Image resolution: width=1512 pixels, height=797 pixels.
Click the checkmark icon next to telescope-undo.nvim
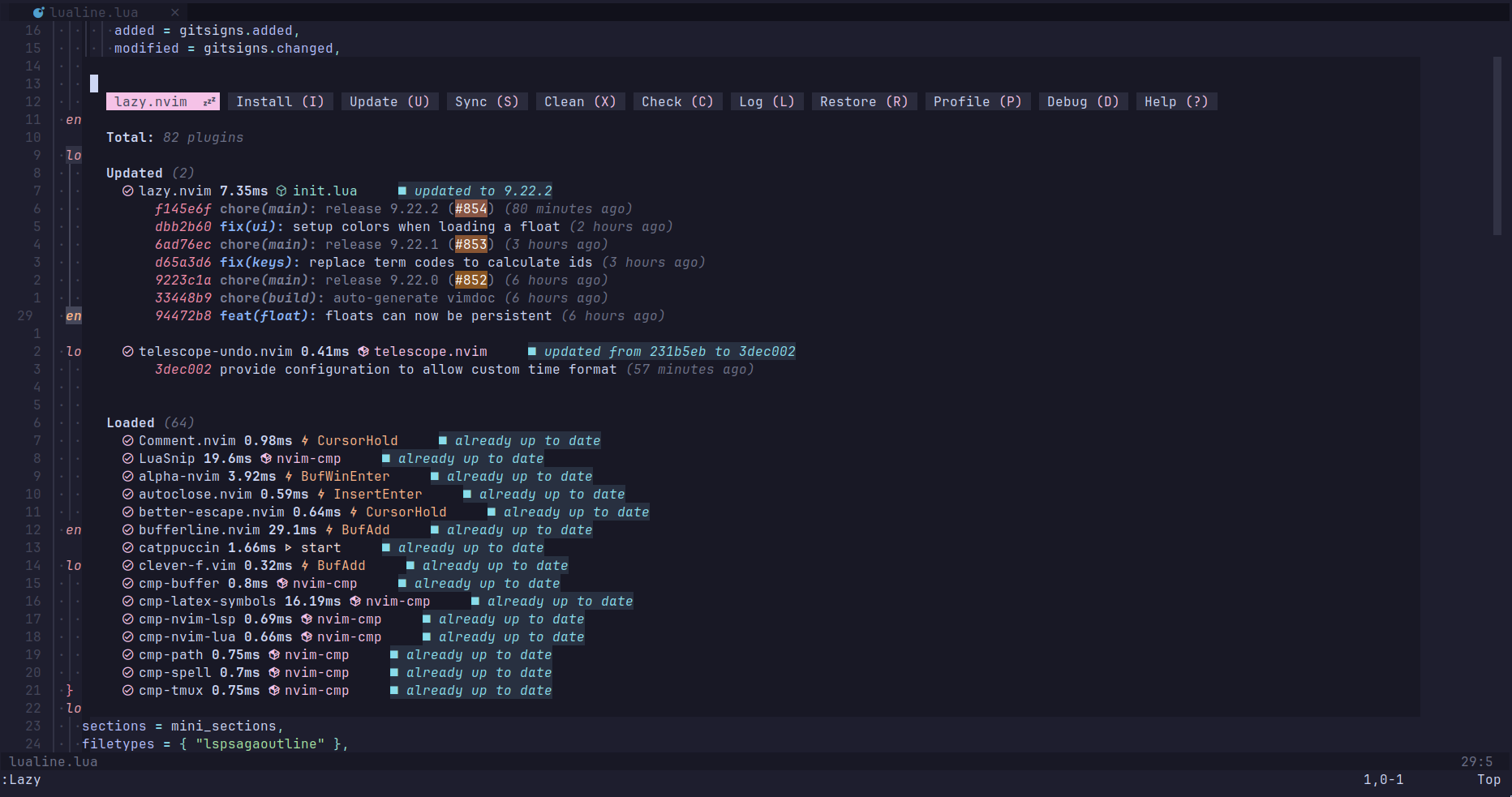(127, 351)
